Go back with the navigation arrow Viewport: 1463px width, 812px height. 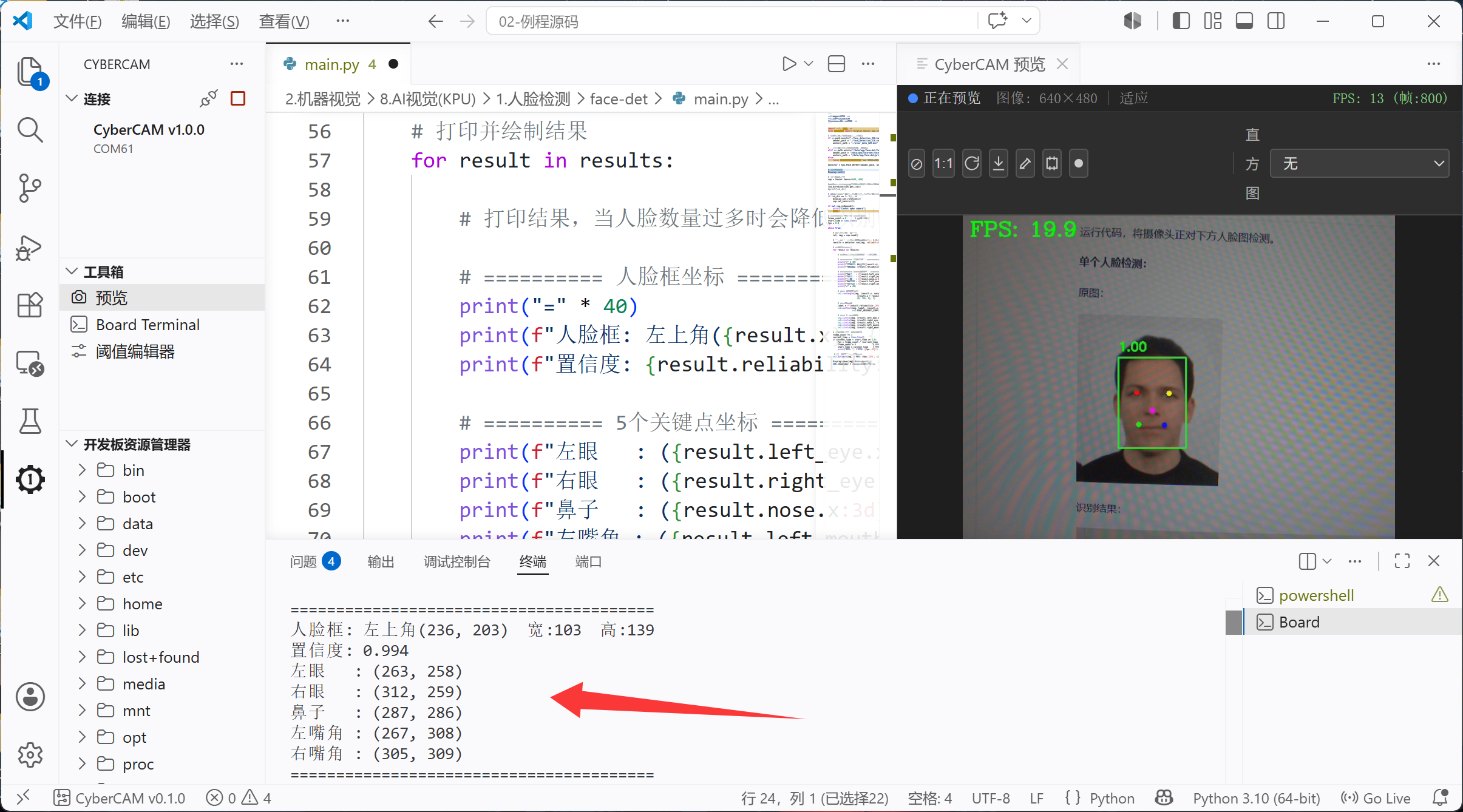pos(435,21)
